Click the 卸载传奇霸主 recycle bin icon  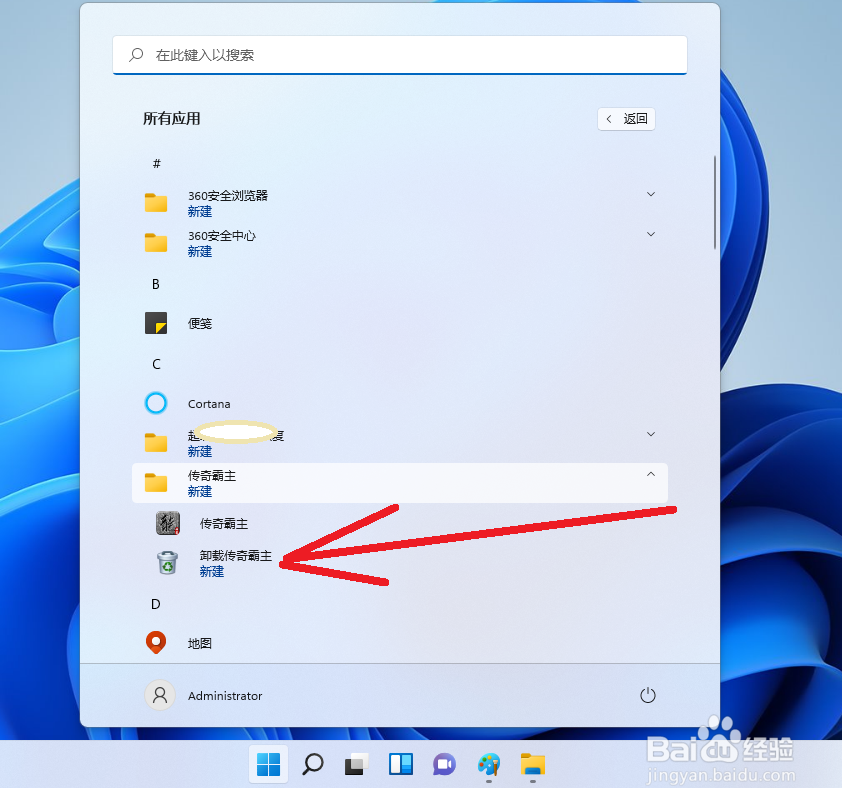168,562
